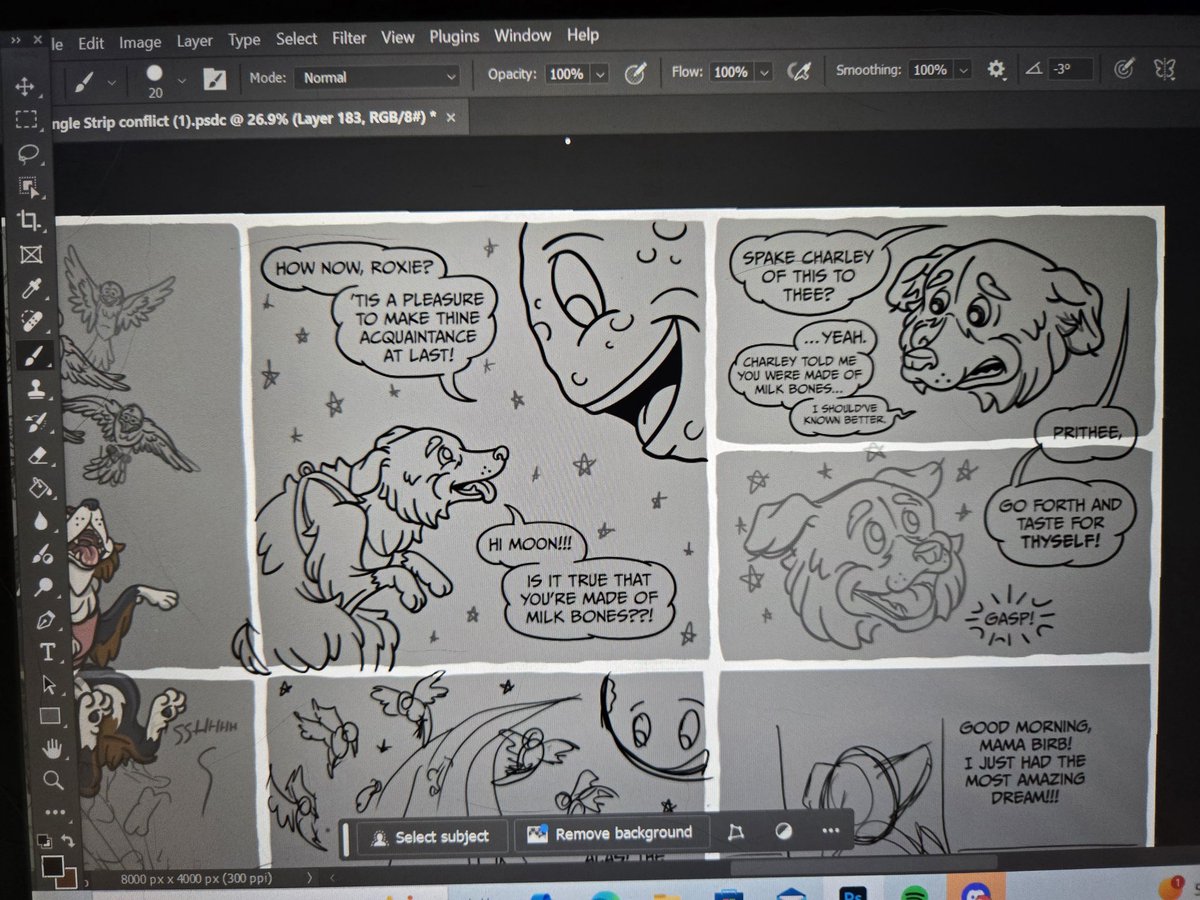
Task: Select the Path Selection tool
Action: click(x=48, y=684)
